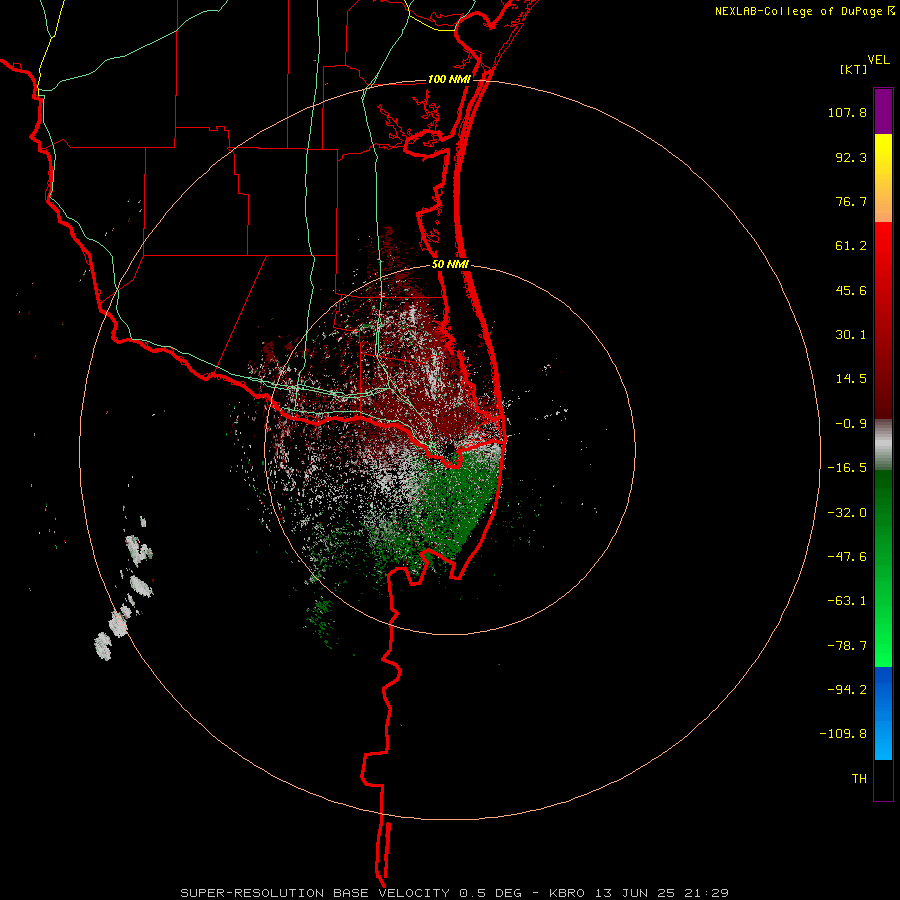Click the -16.5 velocity scale value

[x=847, y=468]
